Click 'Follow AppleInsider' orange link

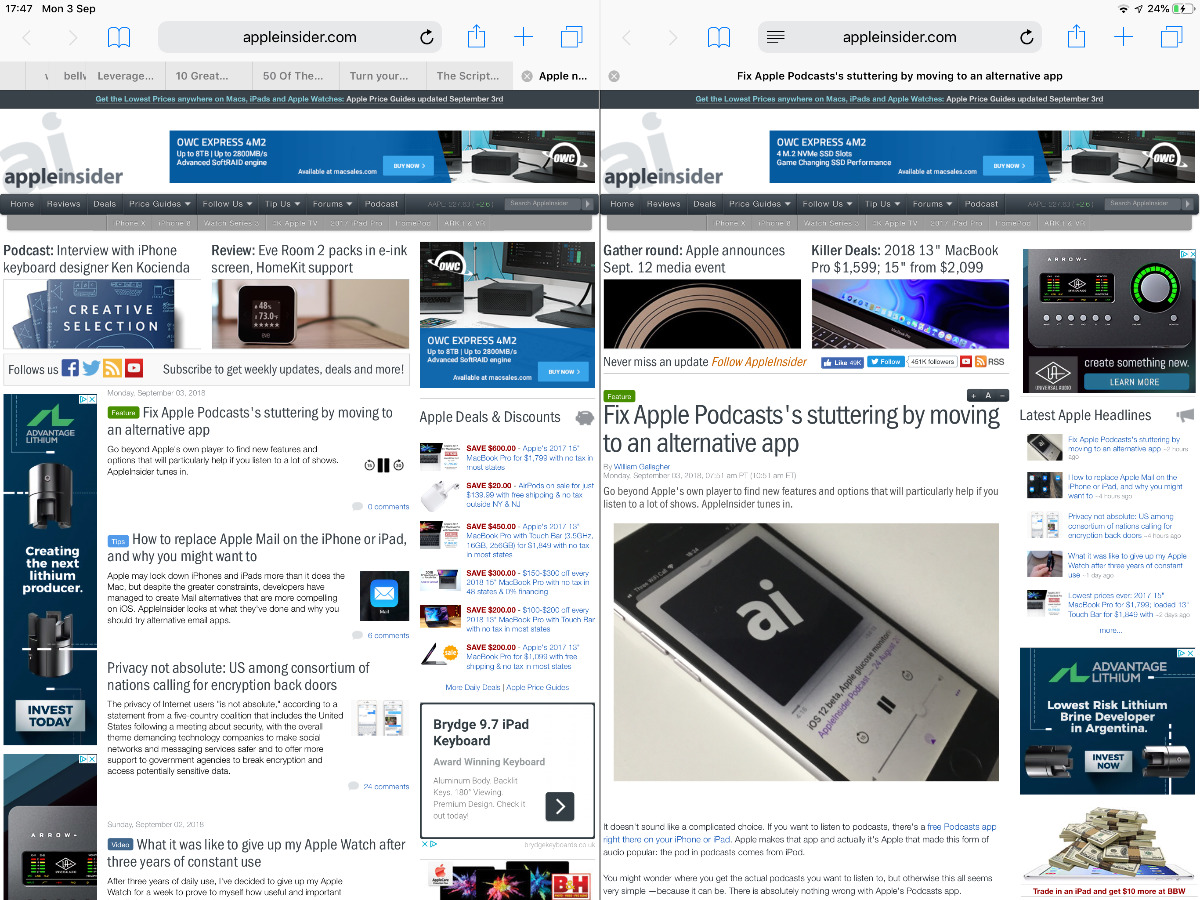point(759,362)
